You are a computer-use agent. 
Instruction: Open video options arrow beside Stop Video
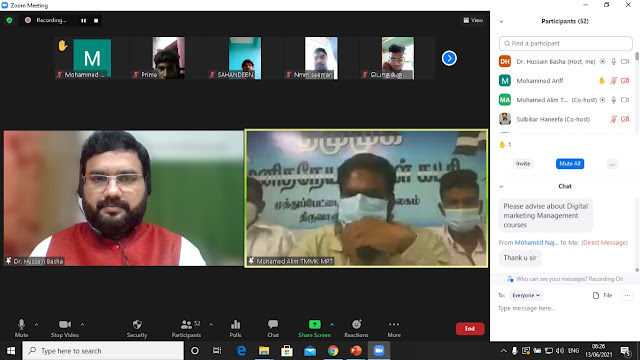coord(82,324)
